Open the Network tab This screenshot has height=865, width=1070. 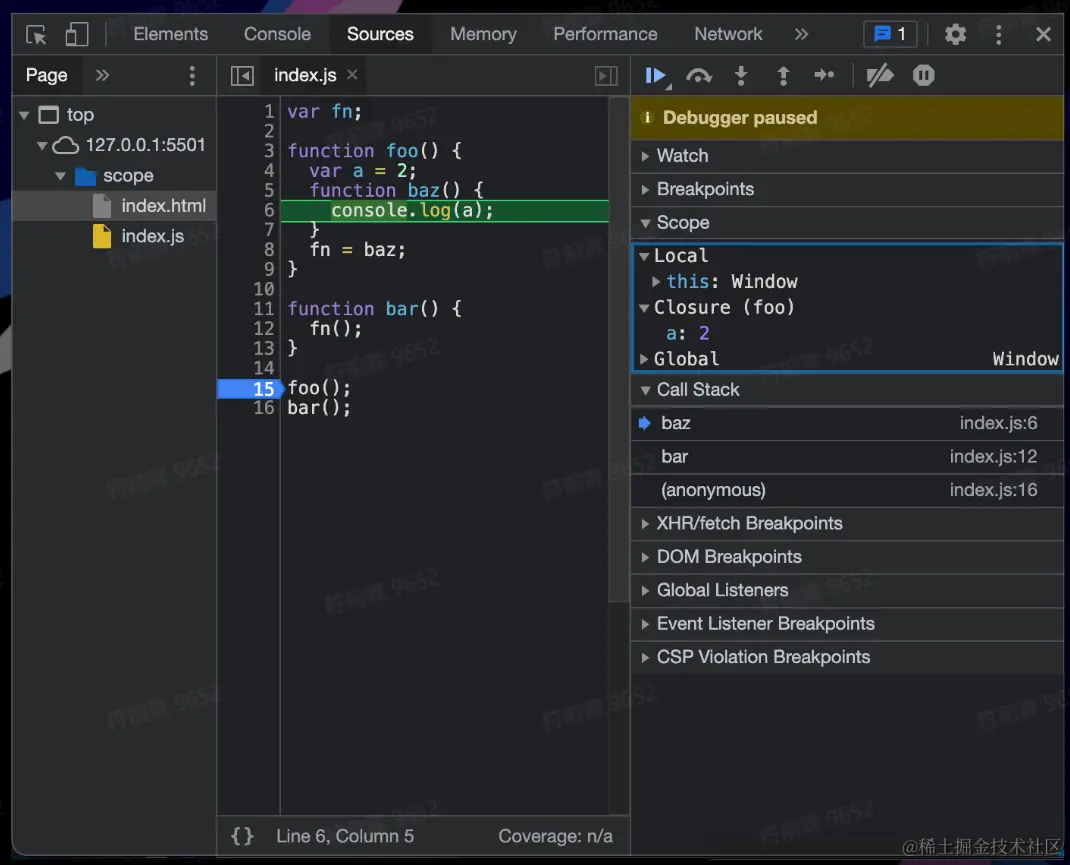click(728, 34)
